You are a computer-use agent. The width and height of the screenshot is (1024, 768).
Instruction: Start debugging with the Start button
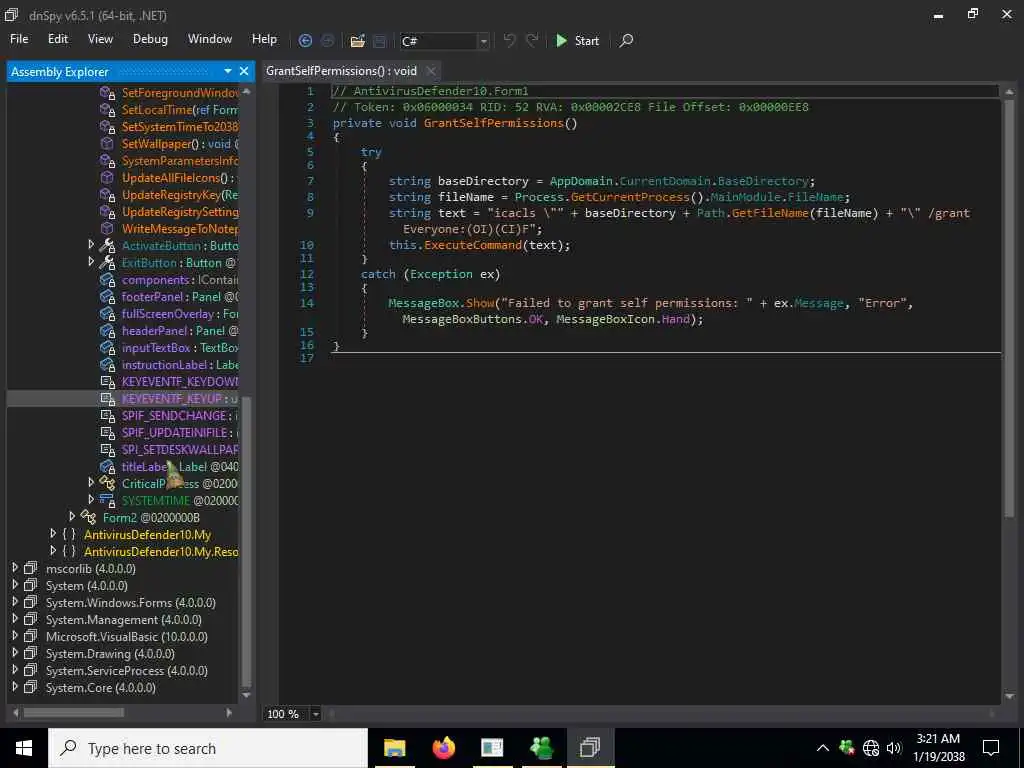[577, 40]
